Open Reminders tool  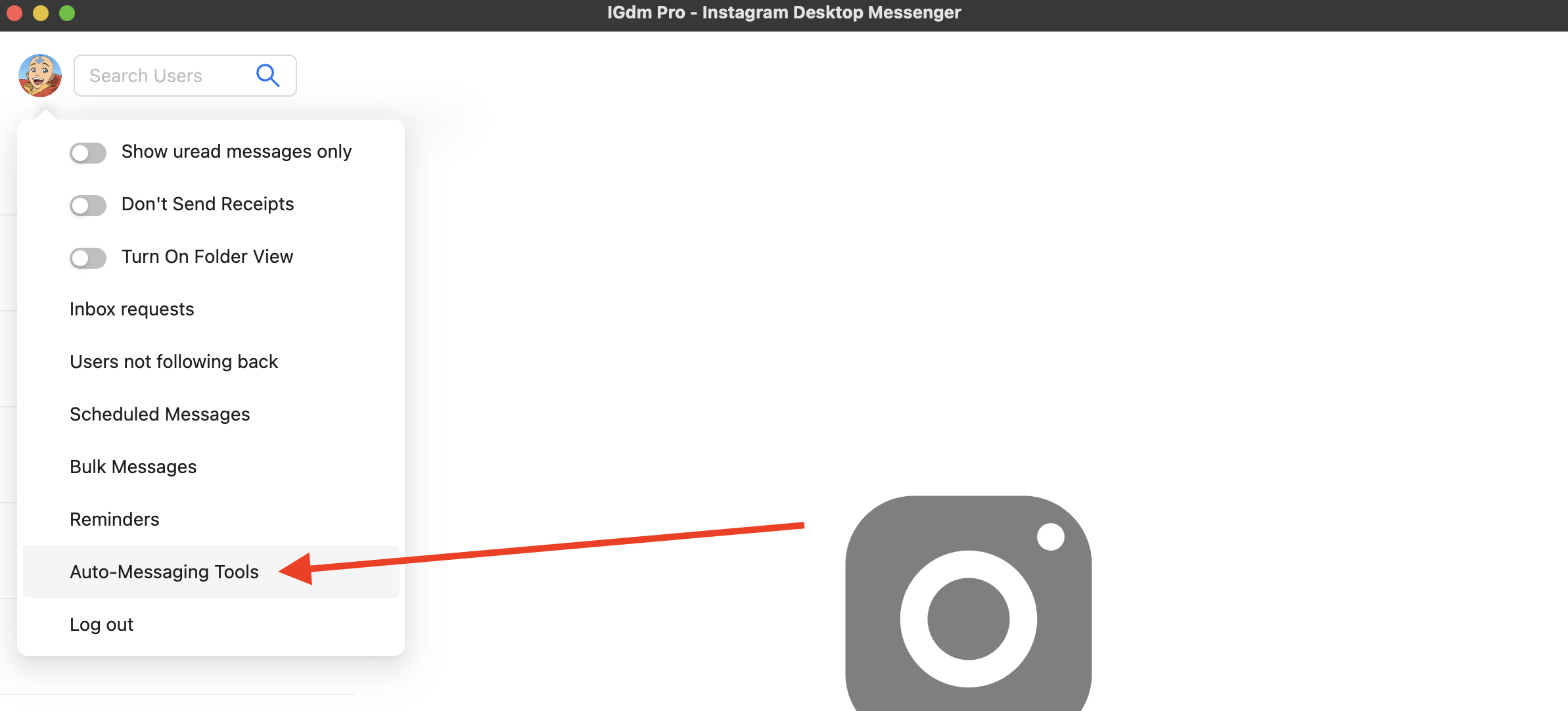(114, 519)
